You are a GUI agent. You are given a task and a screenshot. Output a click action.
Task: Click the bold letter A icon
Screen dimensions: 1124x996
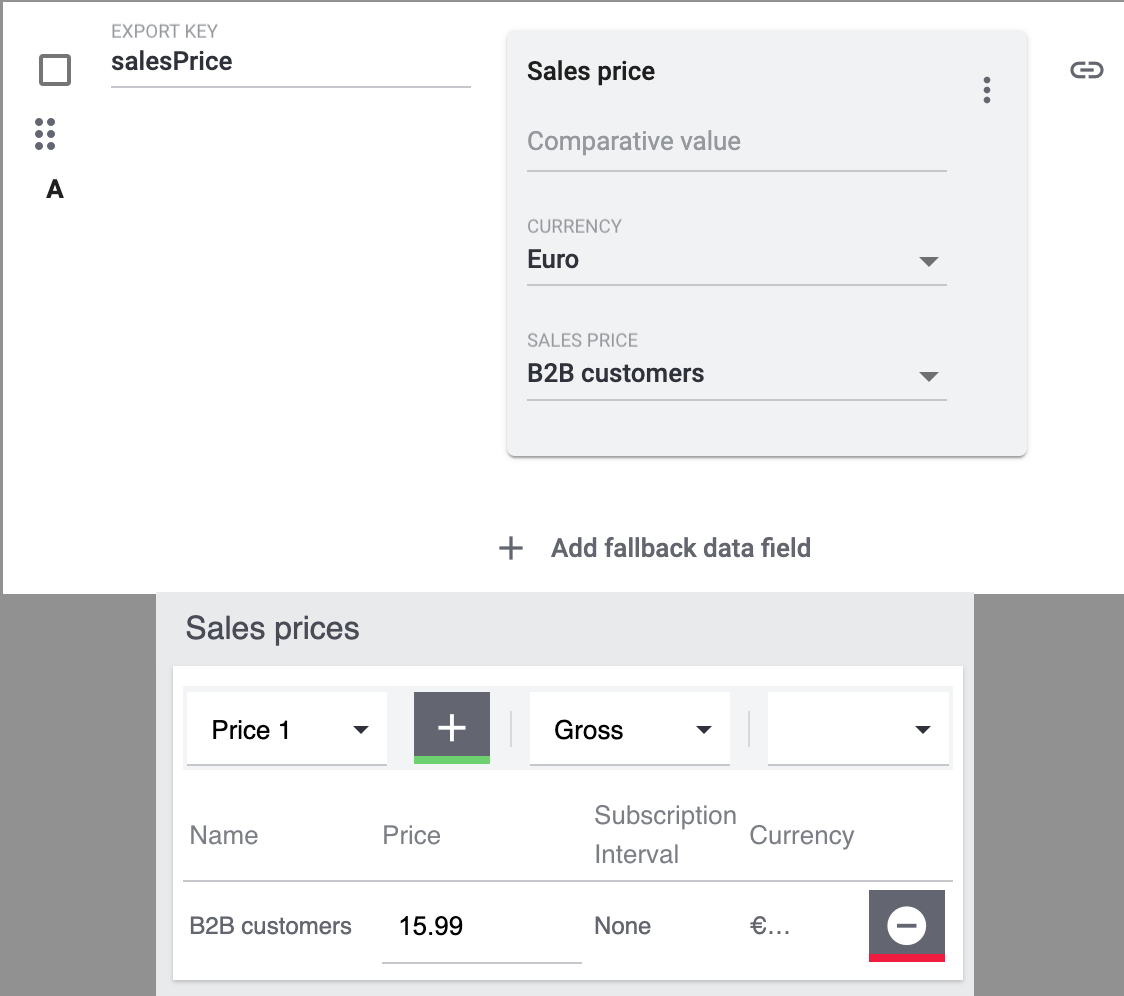coord(55,190)
